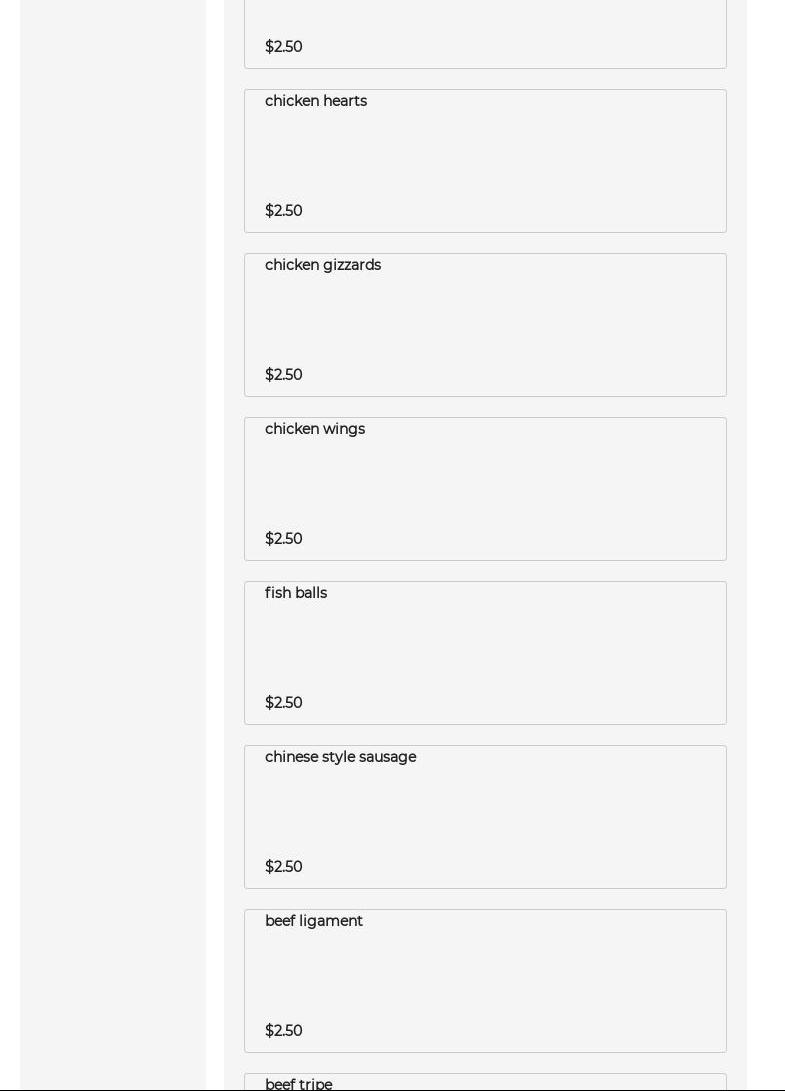Open the fish balls menu item card
785x1091 pixels.
pos(485,652)
